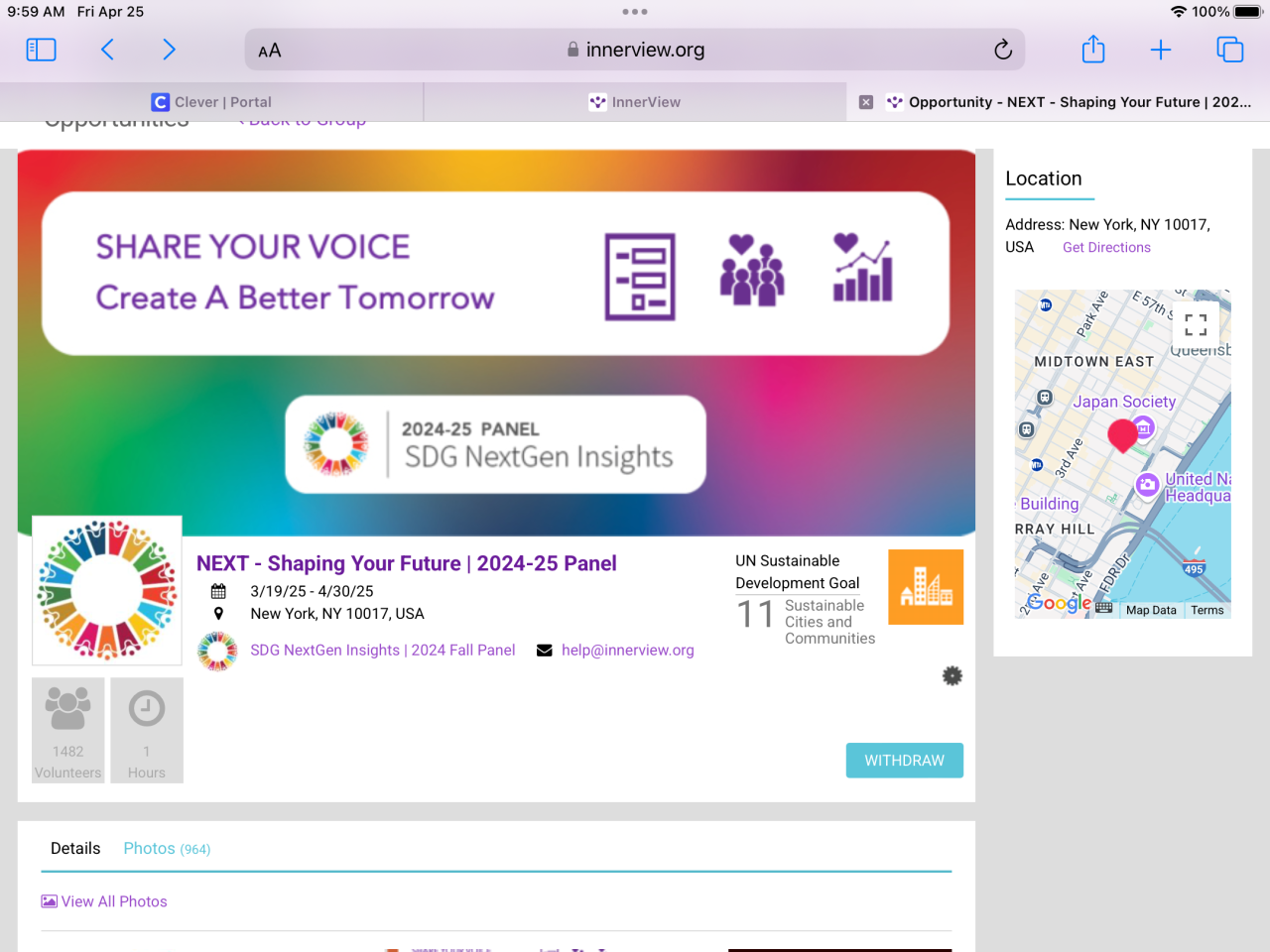The height and width of the screenshot is (952, 1270).
Task: Tap the location pin beside New York
Action: (218, 614)
